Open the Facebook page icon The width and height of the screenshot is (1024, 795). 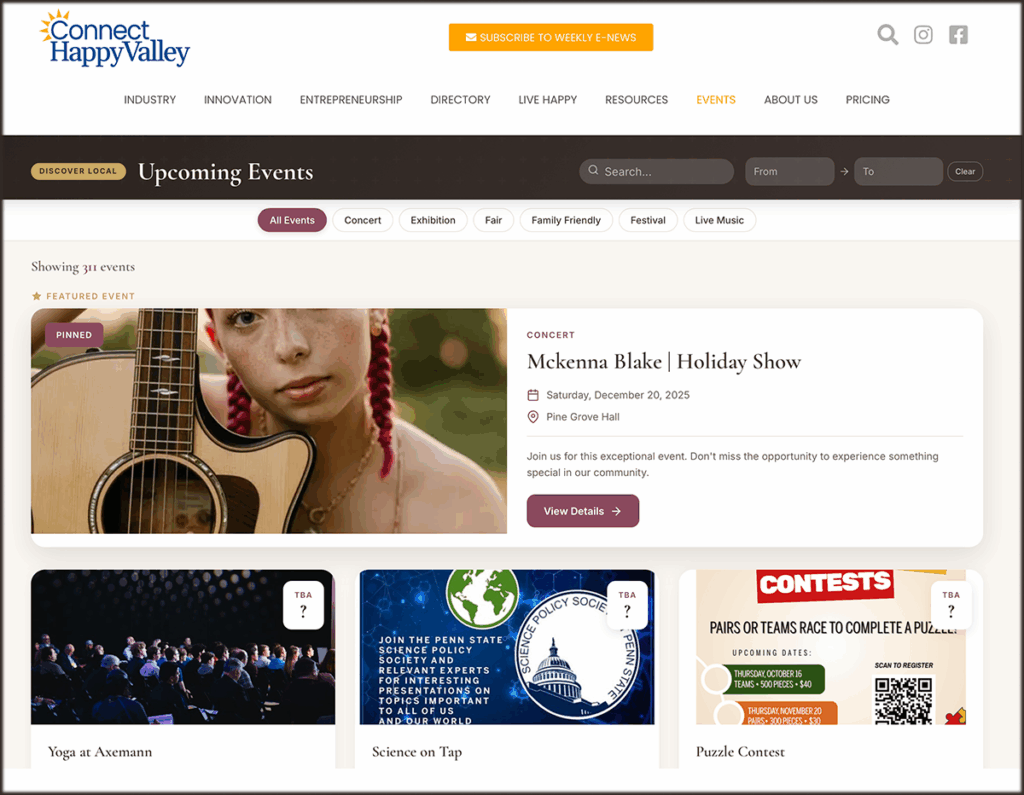[958, 35]
